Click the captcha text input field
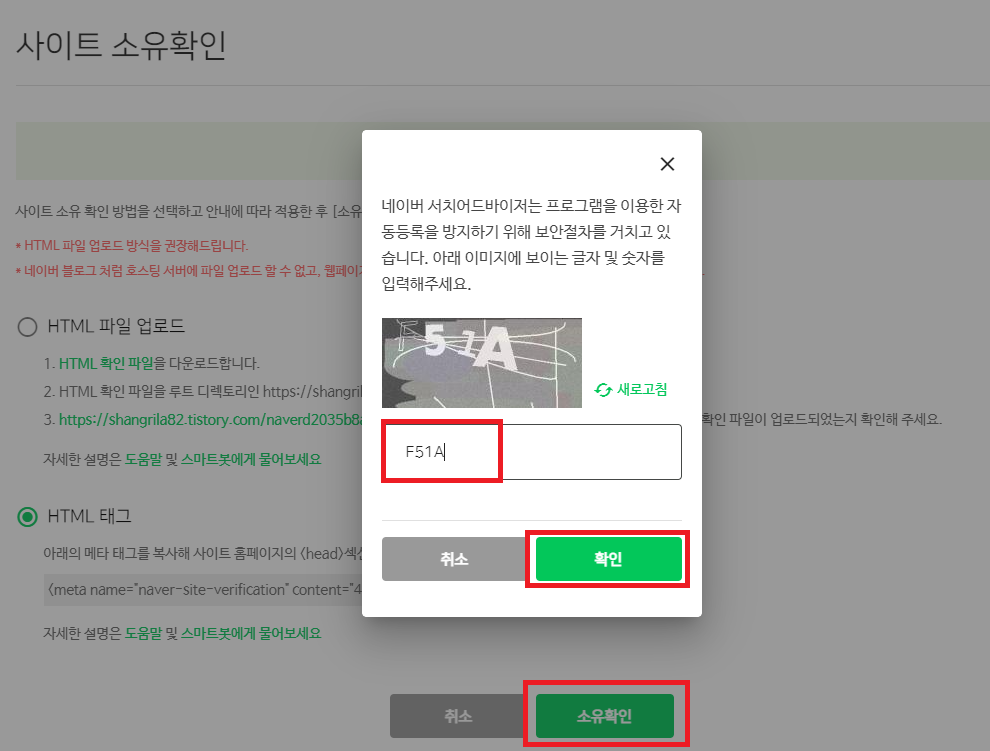The height and width of the screenshot is (751, 990). 532,452
